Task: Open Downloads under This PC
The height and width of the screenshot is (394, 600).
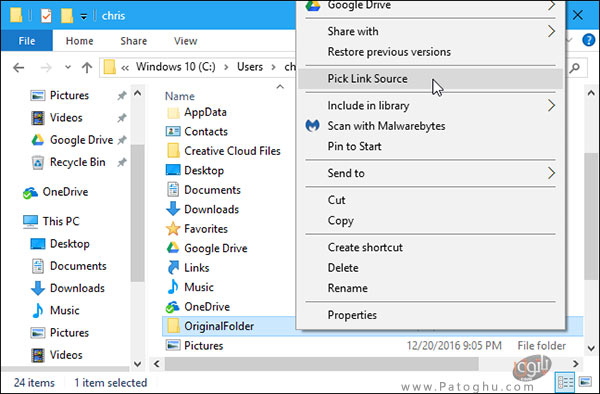Action: click(x=77, y=288)
